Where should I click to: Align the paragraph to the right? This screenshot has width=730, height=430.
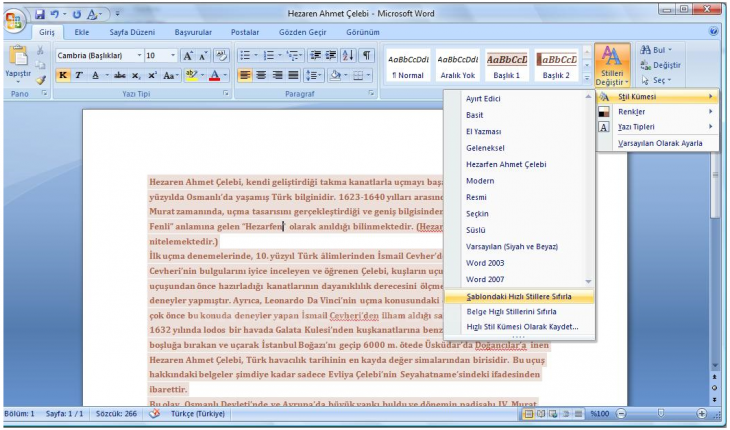(x=277, y=75)
